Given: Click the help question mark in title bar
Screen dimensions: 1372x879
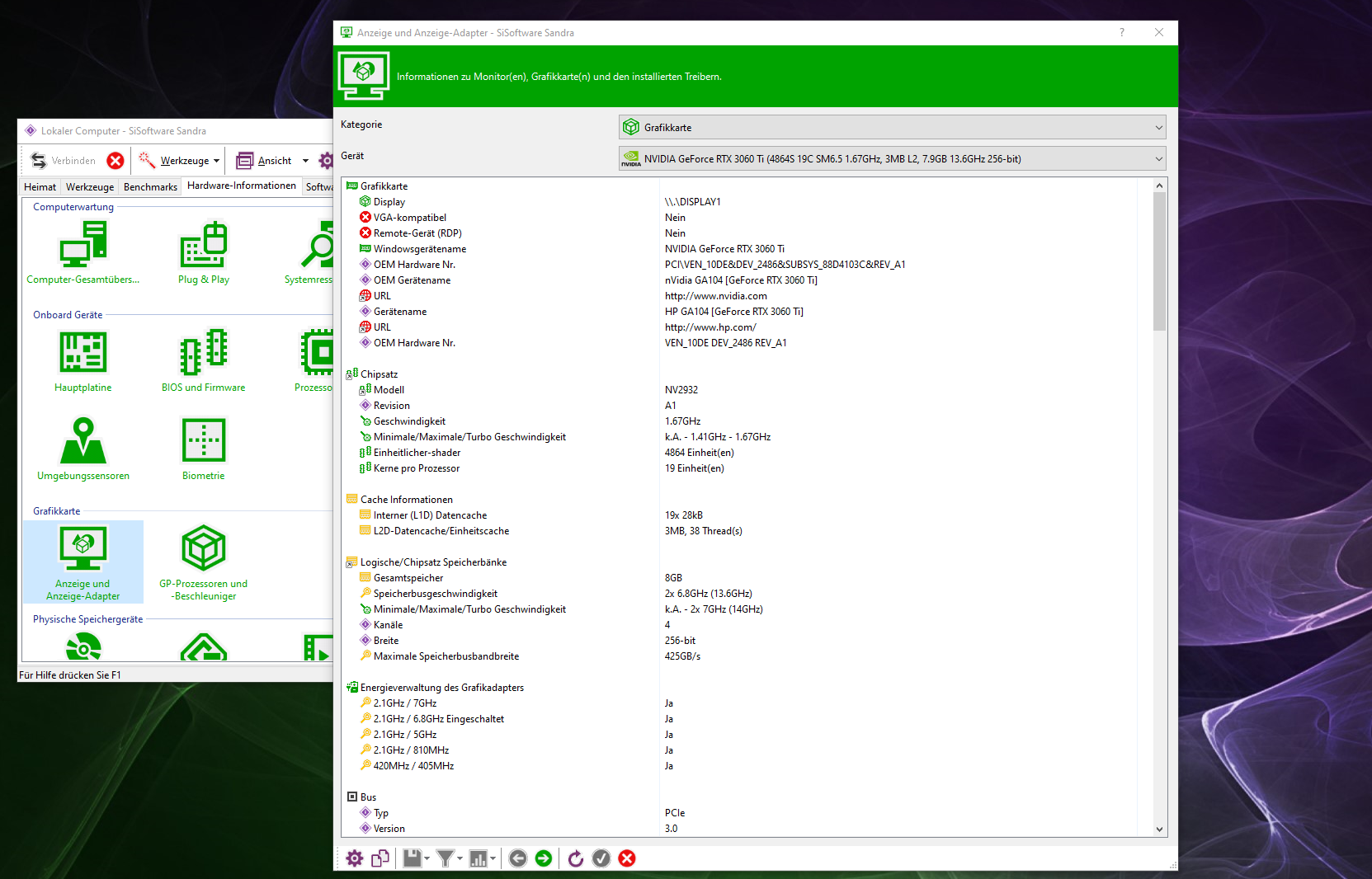Looking at the screenshot, I should point(1122,32).
